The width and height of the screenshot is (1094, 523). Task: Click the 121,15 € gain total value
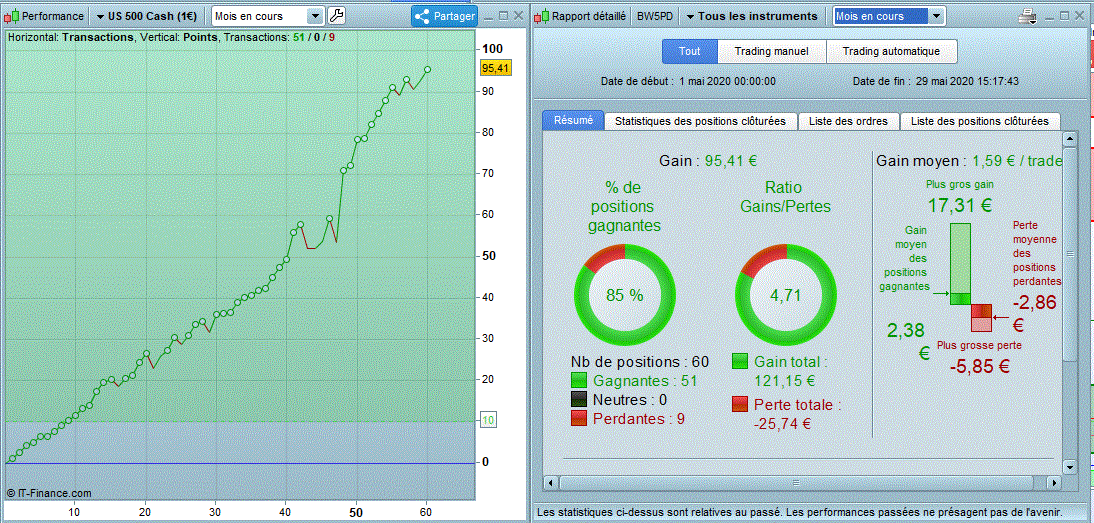(785, 381)
